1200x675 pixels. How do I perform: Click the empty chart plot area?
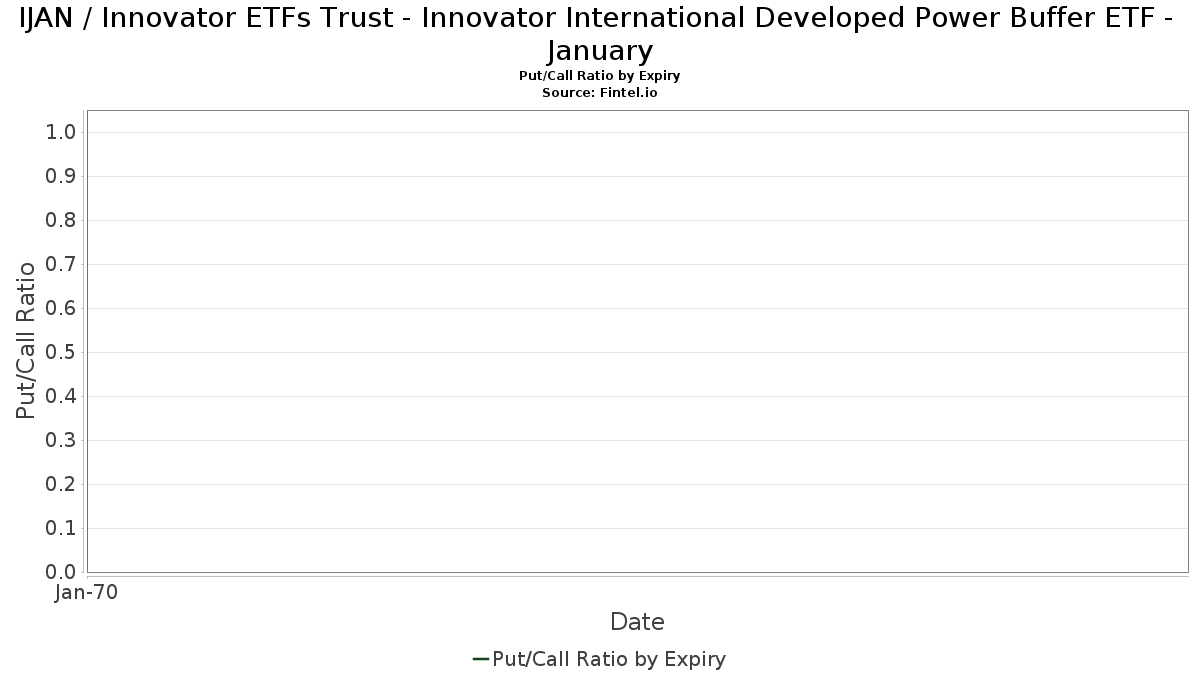638,341
